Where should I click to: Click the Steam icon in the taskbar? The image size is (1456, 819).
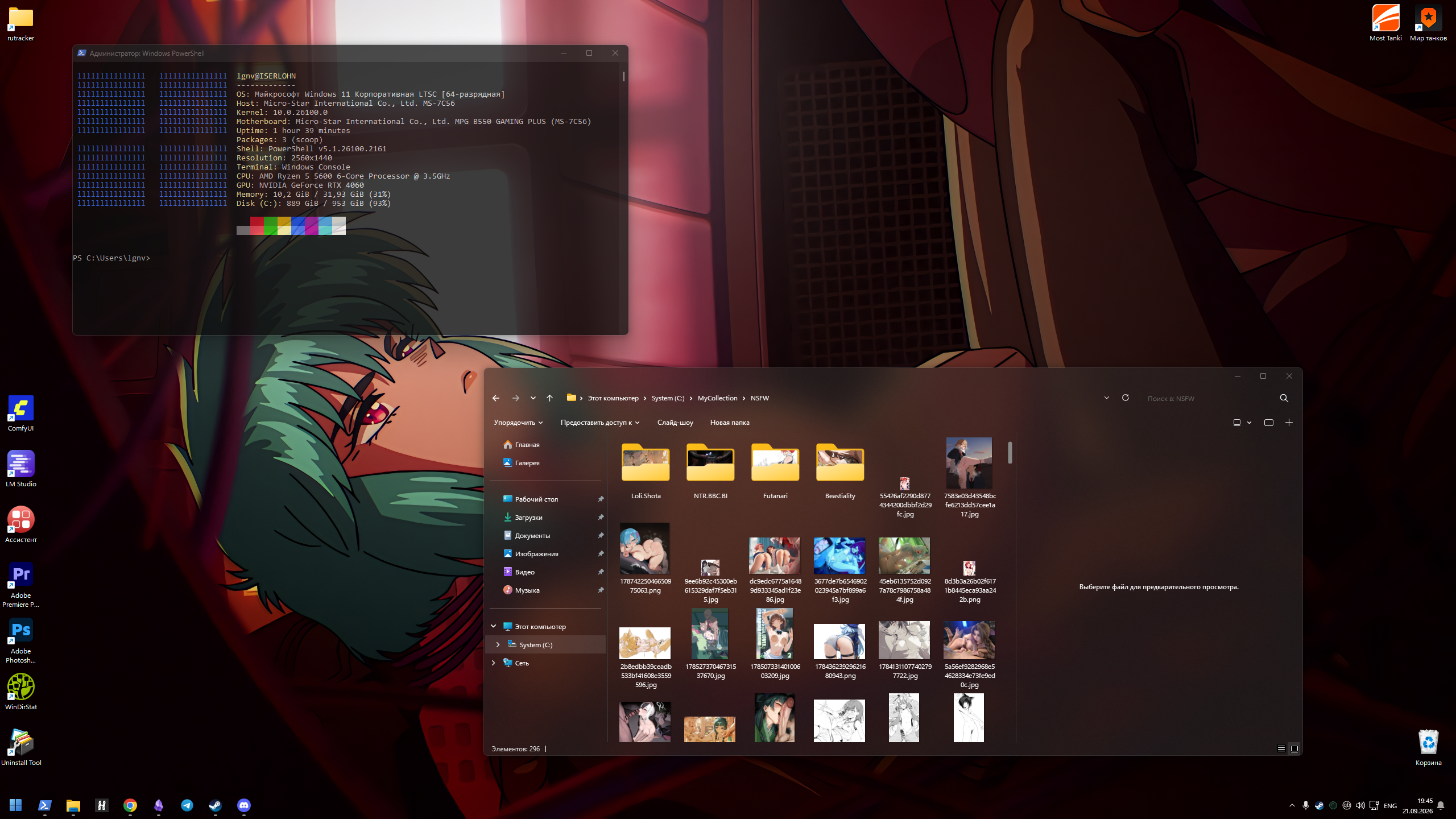pos(215,805)
